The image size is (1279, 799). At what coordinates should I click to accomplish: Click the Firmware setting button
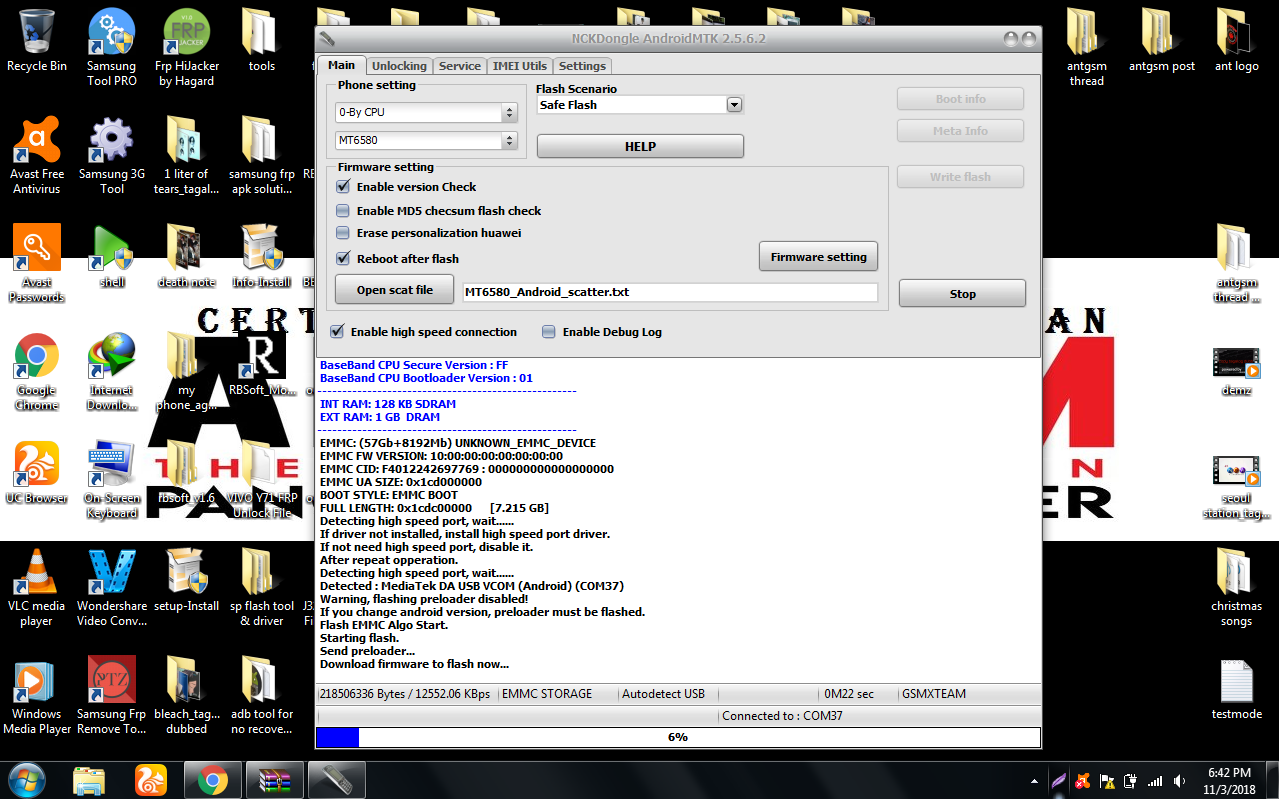coord(818,257)
